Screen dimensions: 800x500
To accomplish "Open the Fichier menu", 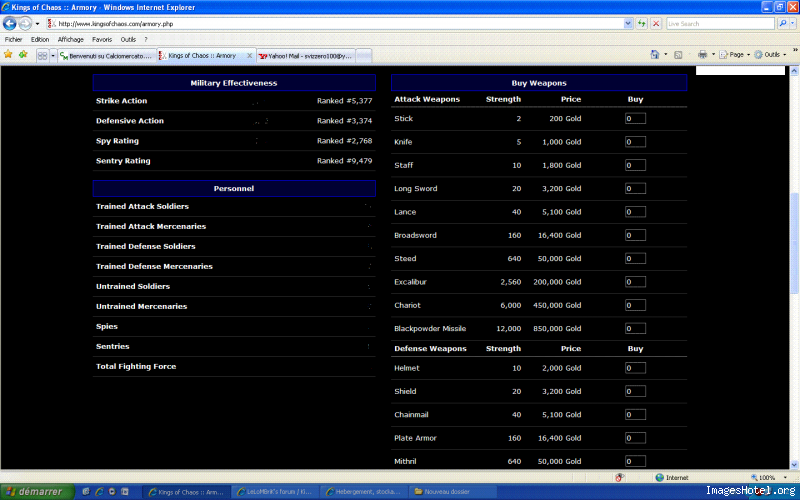I will (13, 39).
